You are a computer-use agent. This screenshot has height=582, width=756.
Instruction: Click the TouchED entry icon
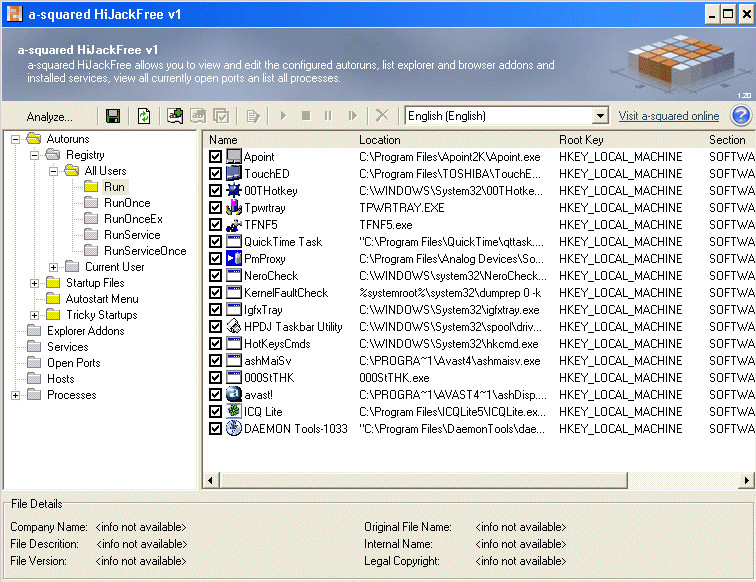[x=234, y=173]
